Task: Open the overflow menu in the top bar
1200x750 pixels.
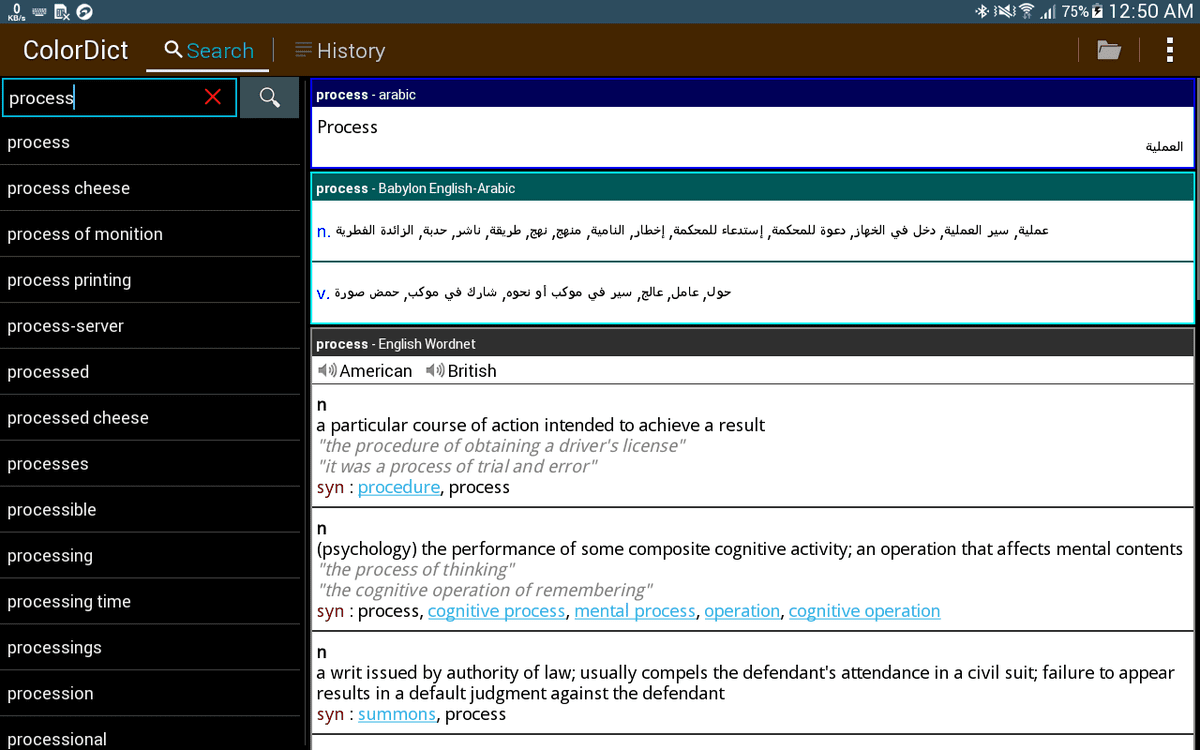Action: click(x=1169, y=50)
